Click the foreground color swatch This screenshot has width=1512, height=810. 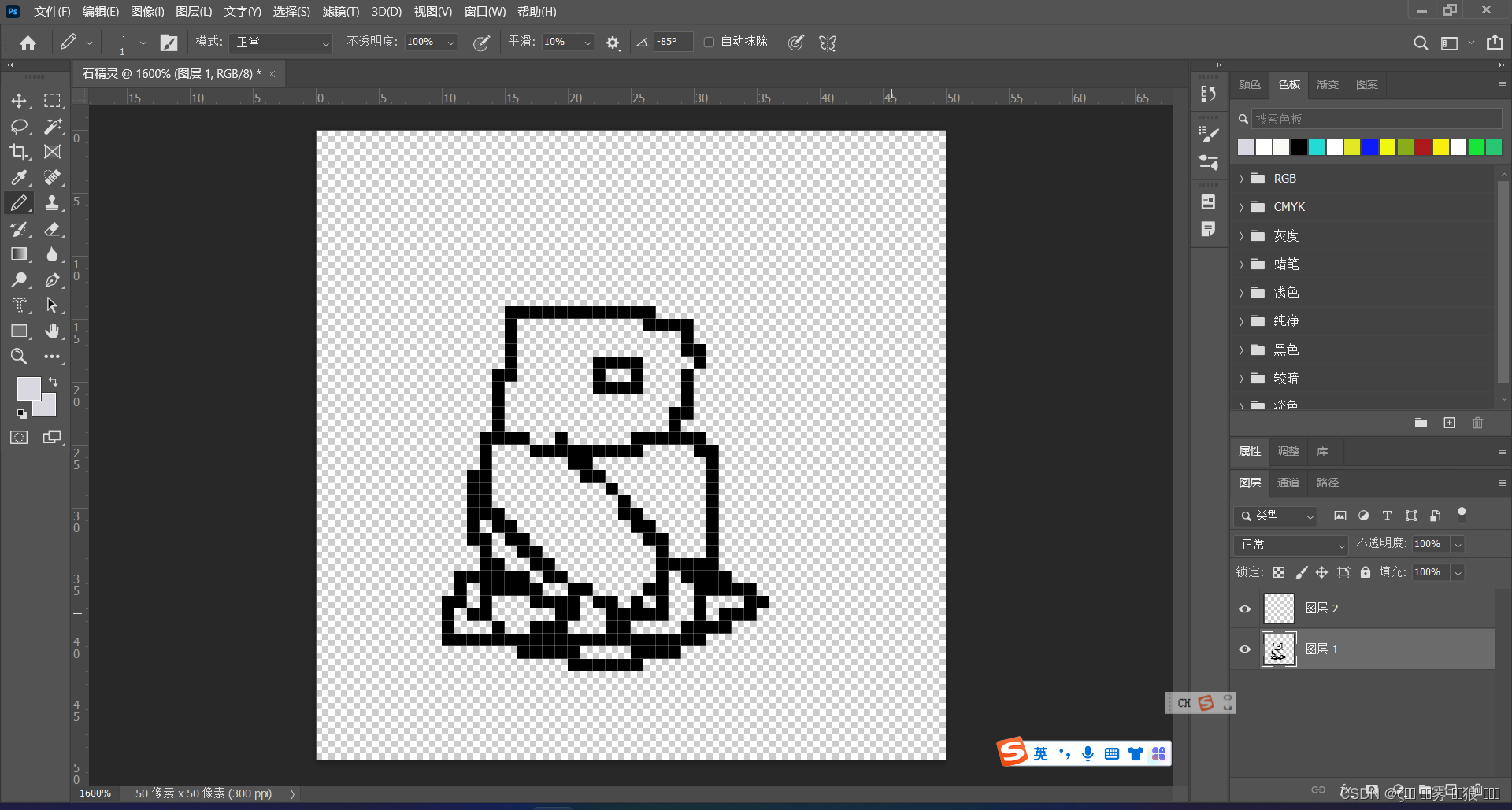tap(28, 388)
